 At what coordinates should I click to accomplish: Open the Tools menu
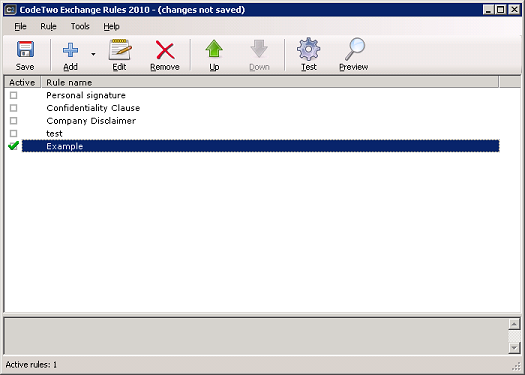click(x=80, y=26)
